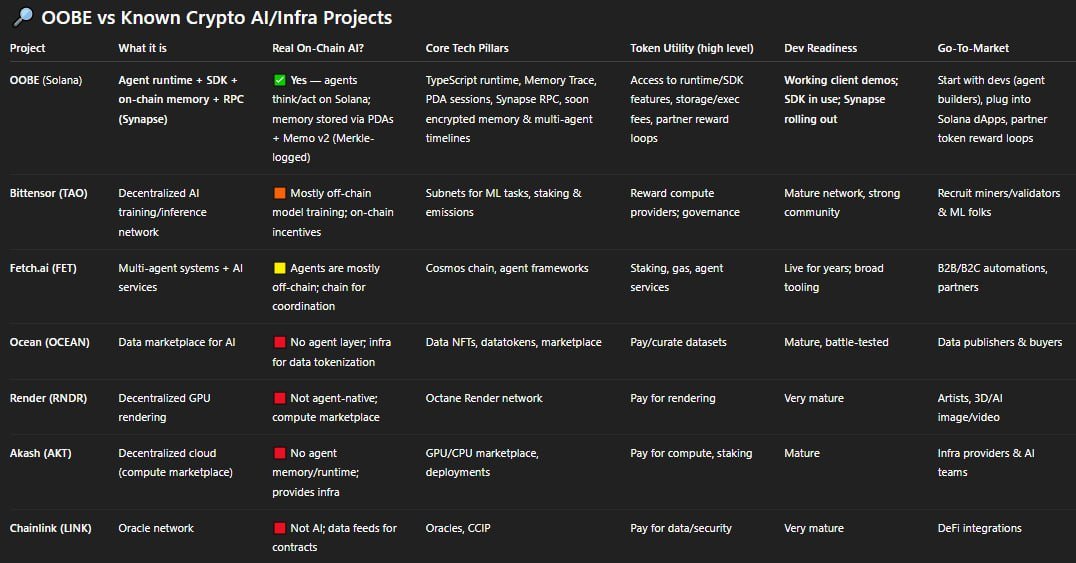
Task: Click the magnifying glass emoji in the title
Action: pyautogui.click(x=23, y=17)
